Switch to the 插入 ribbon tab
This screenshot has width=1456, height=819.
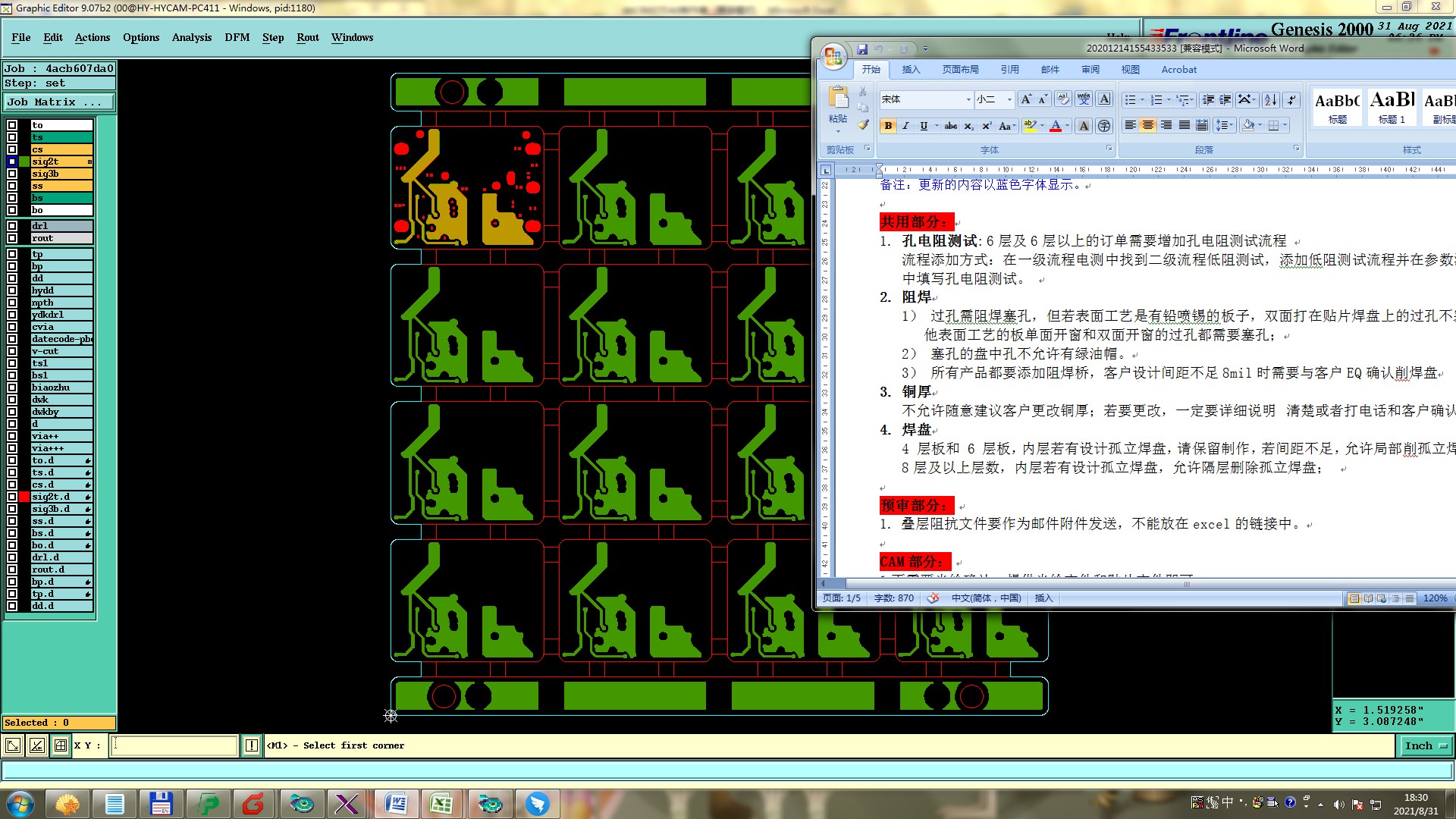pos(911,70)
